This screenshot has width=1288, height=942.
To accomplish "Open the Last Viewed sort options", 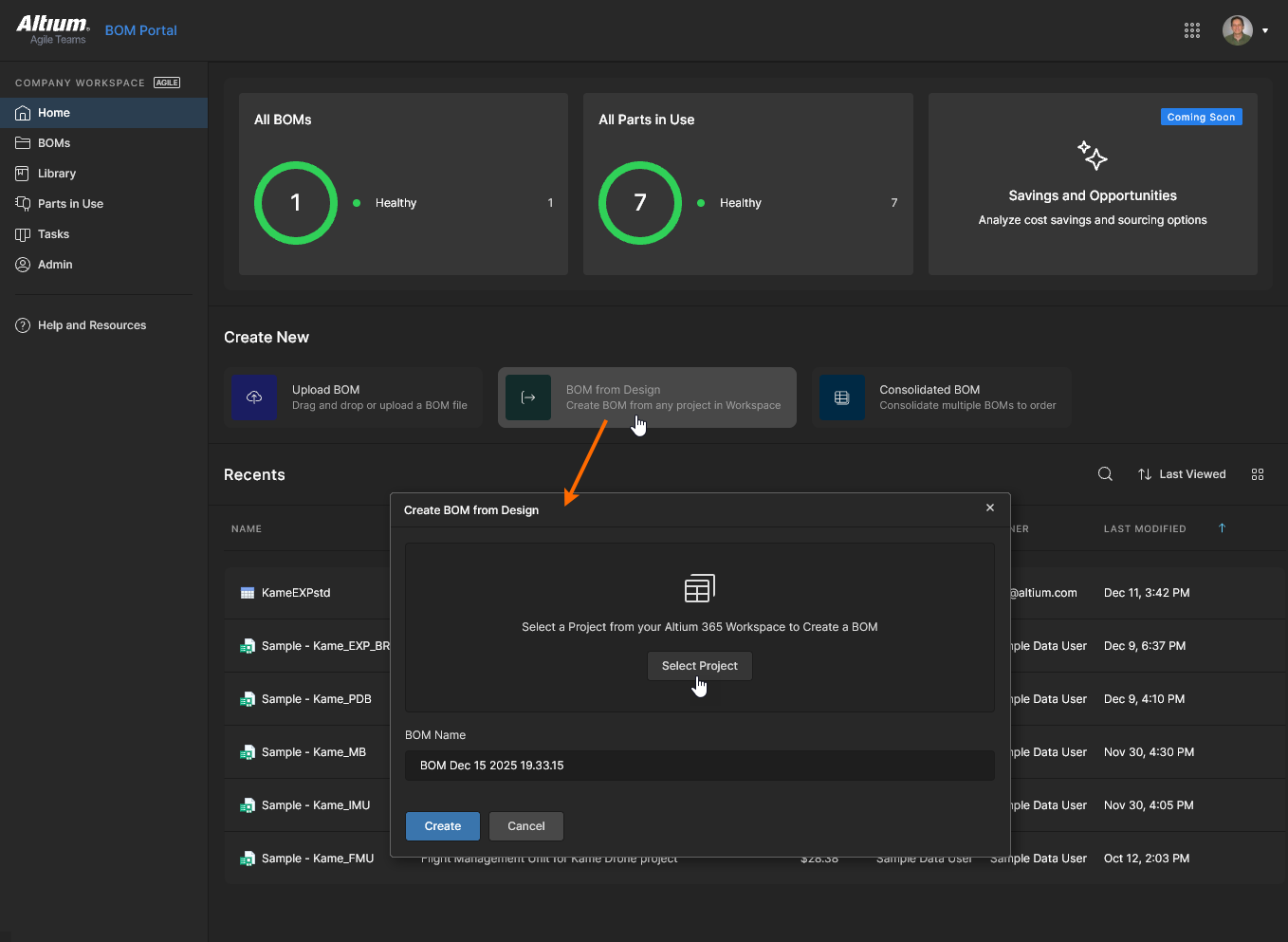I will point(1182,474).
